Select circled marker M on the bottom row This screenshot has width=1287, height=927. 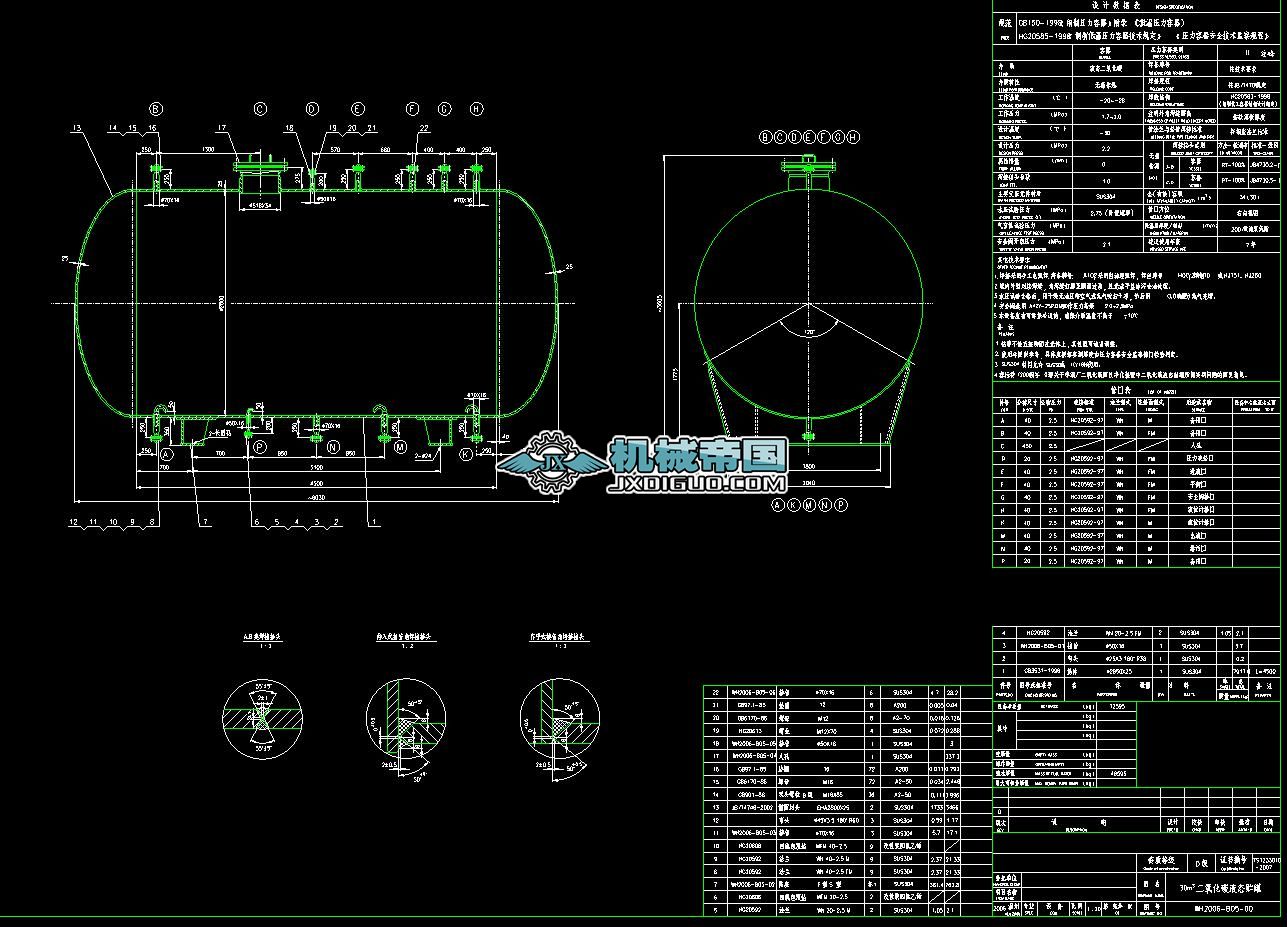click(400, 448)
